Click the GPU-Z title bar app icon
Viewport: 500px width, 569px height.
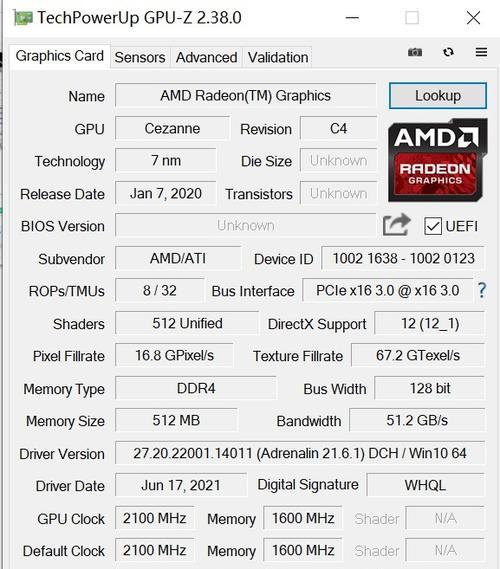coord(23,17)
